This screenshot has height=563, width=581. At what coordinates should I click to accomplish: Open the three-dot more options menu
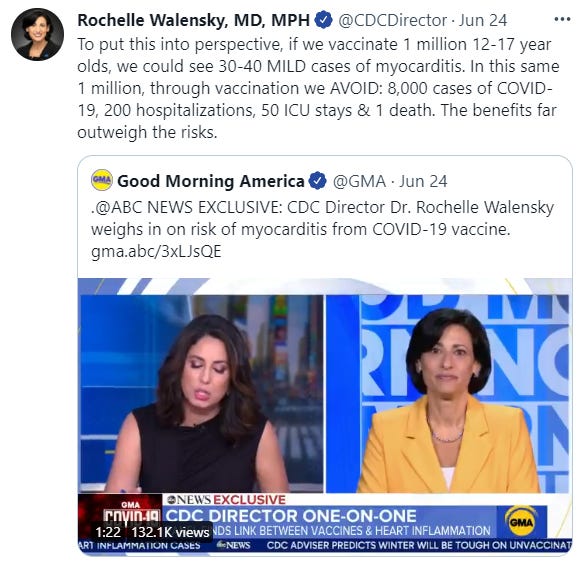click(562, 19)
